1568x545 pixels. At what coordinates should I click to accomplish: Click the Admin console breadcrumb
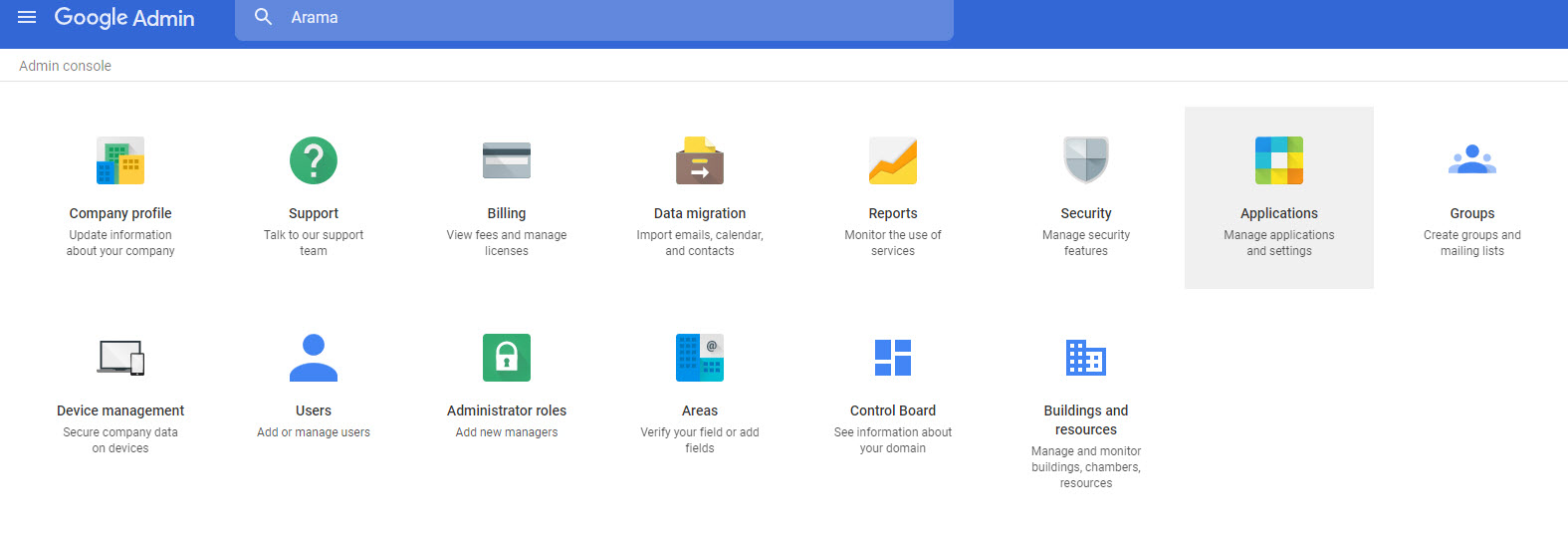(65, 66)
